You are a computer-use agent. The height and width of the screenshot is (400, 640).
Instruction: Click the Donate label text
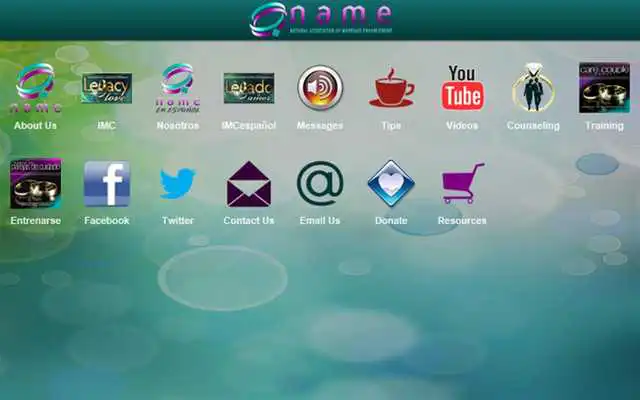(391, 221)
